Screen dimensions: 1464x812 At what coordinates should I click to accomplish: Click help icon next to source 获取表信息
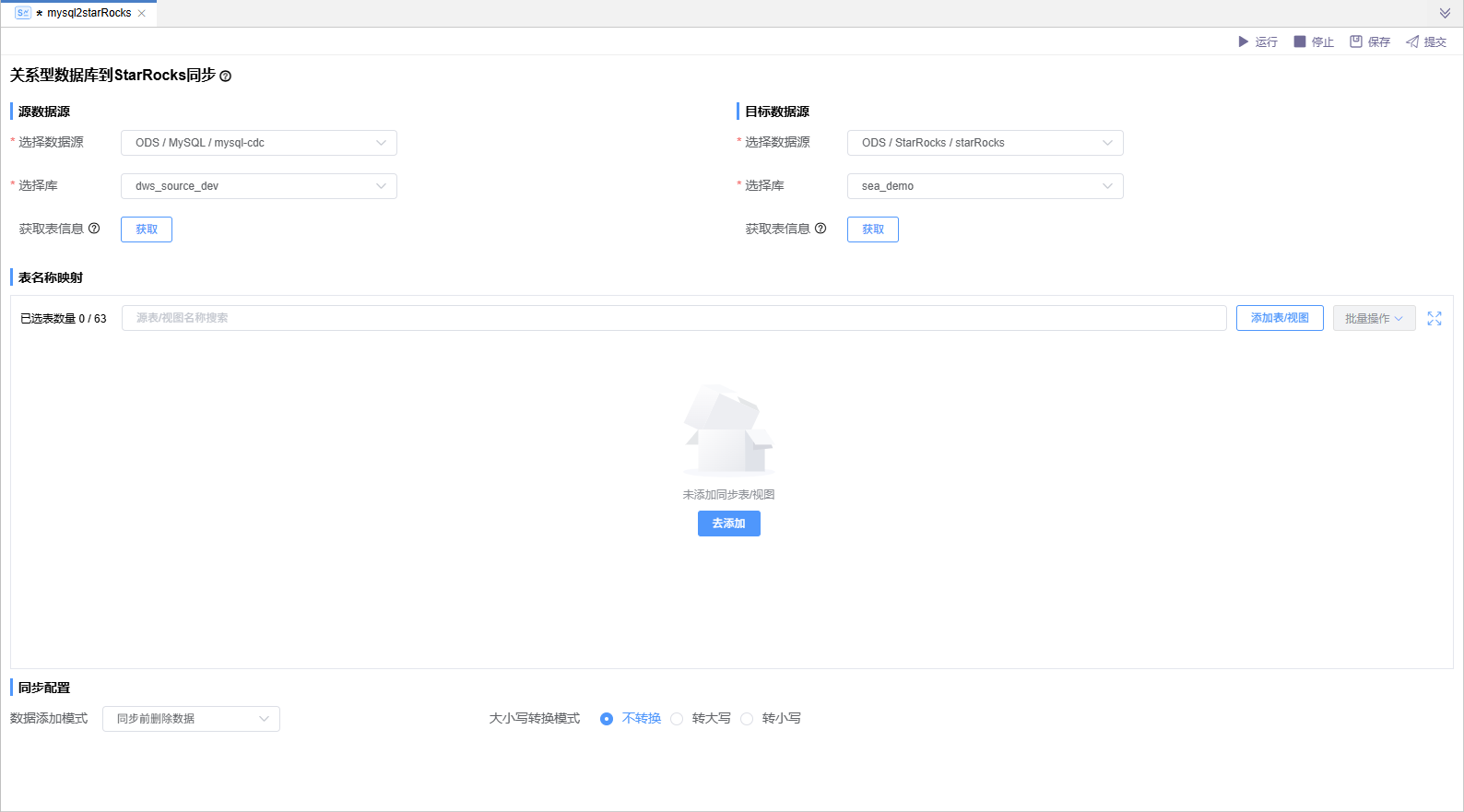pos(94,229)
